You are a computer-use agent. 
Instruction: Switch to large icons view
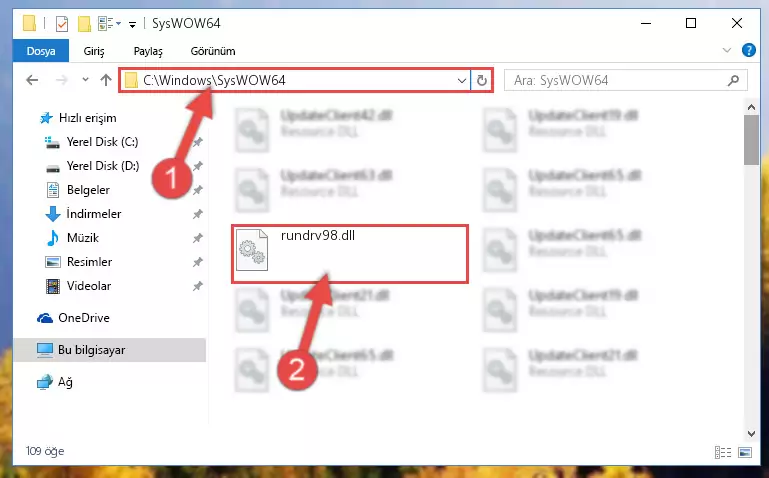coord(745,452)
